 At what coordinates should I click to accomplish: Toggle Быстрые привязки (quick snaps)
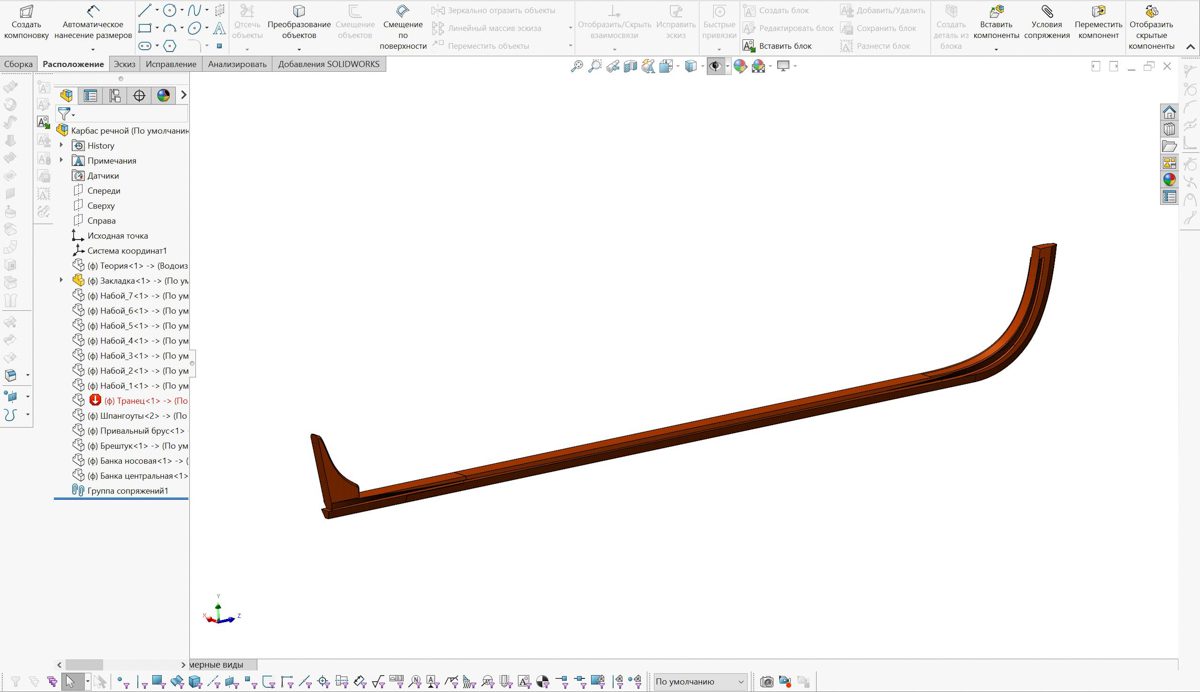coord(718,12)
